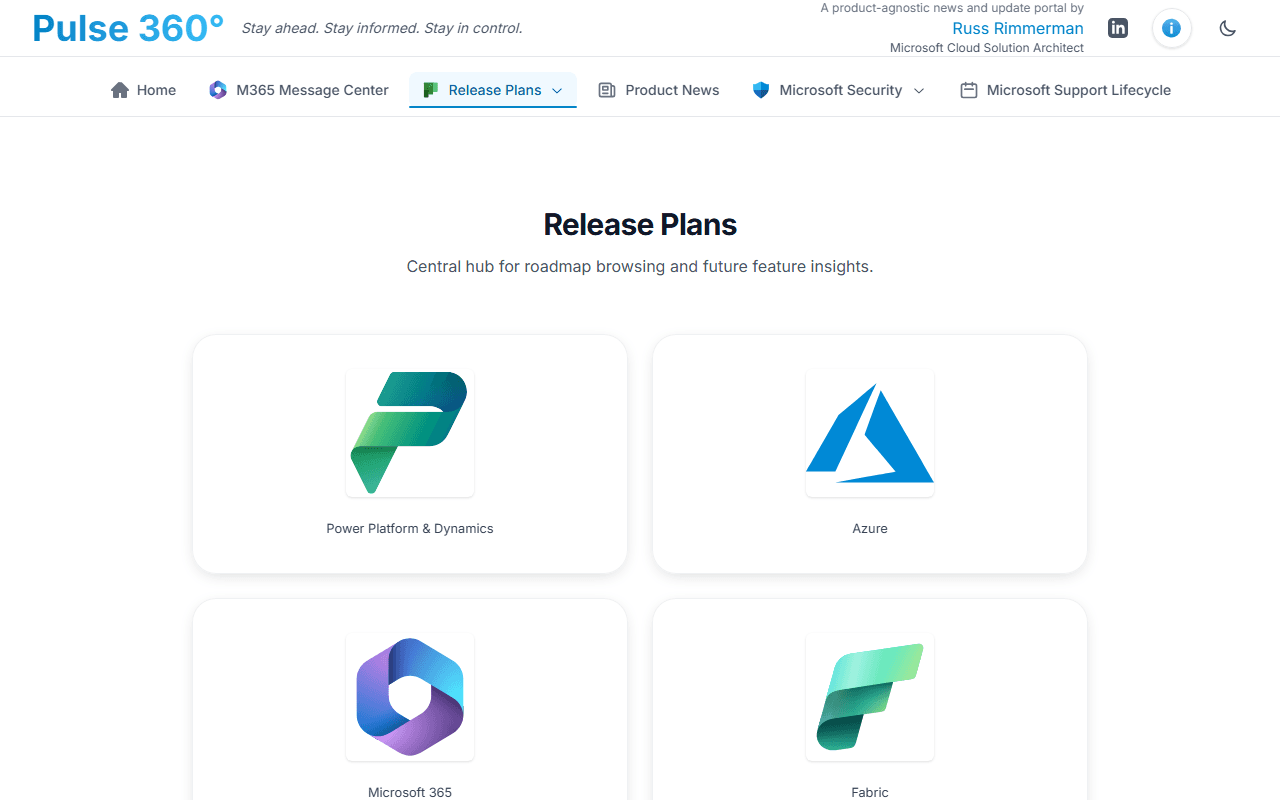Select the Release Plans tab label
The height and width of the screenshot is (800, 1280).
[x=495, y=90]
